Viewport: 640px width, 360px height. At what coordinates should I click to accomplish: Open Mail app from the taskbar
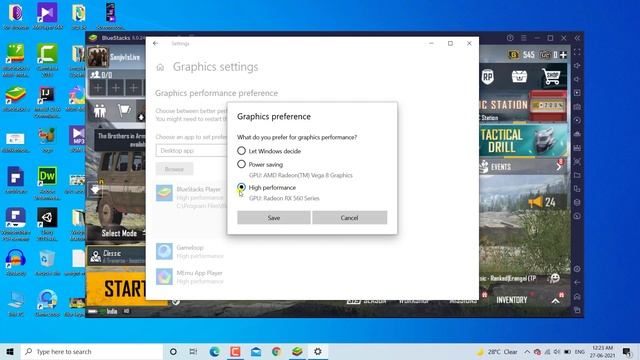256,351
